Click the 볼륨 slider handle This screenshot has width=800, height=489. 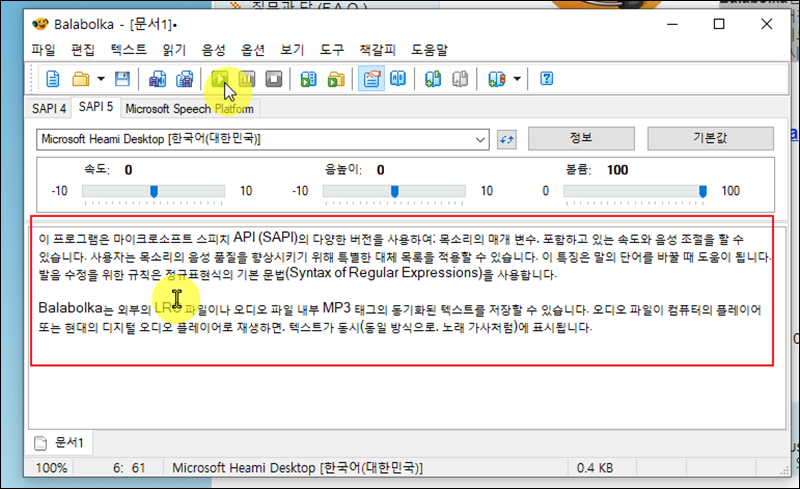point(703,191)
